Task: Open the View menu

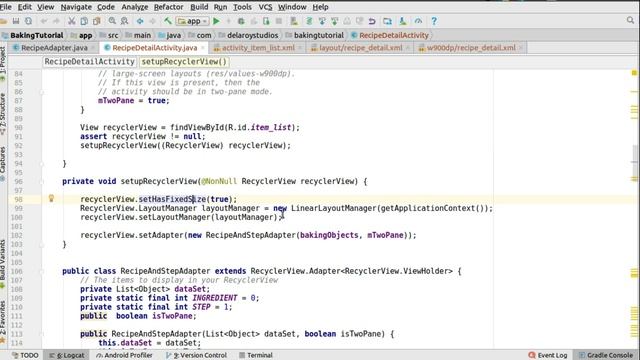Action: (45, 7)
